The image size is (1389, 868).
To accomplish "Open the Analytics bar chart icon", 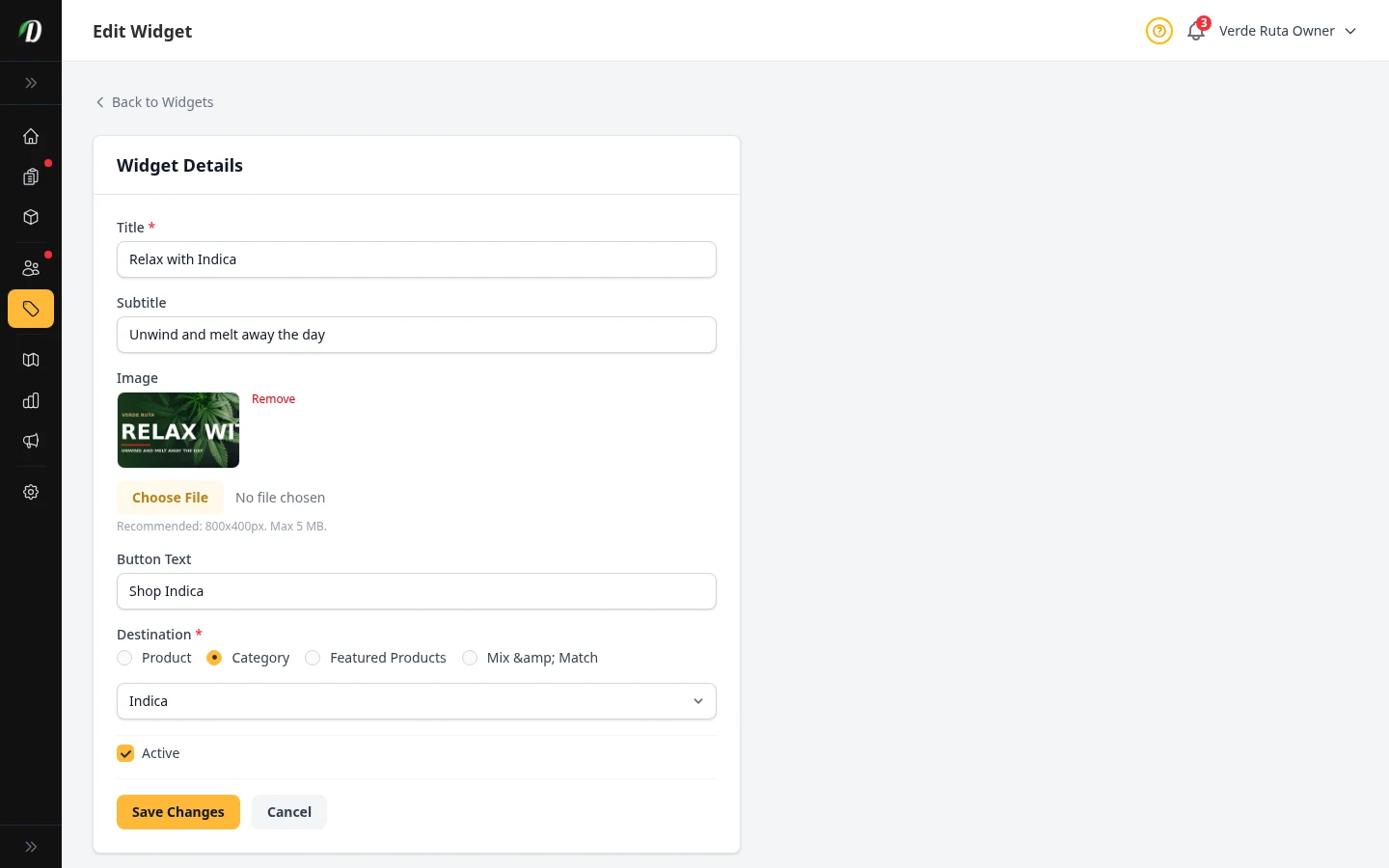I will pos(31,400).
